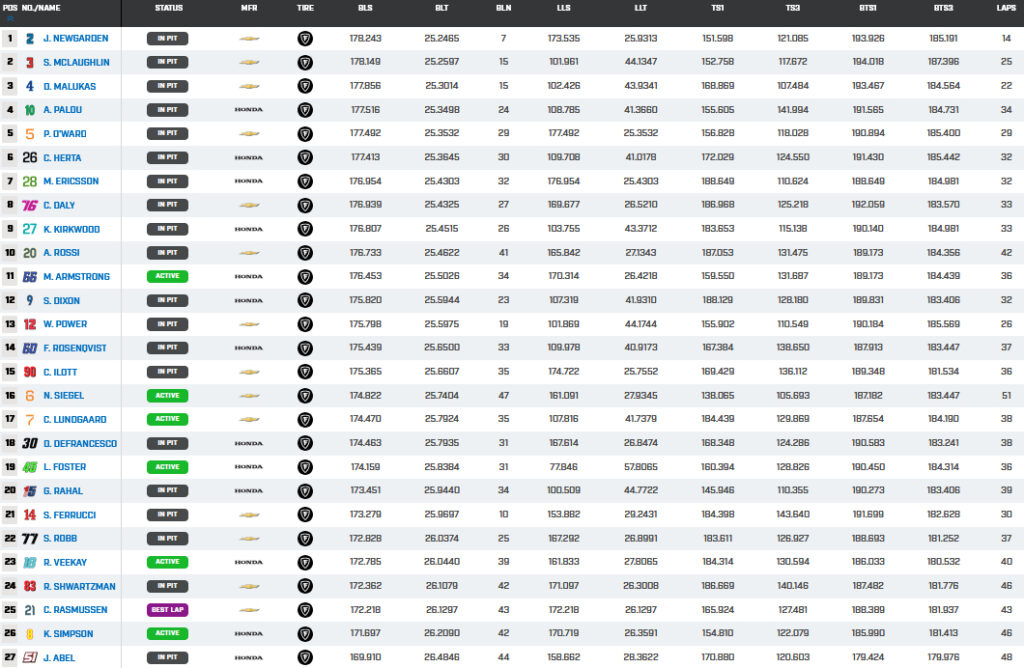This screenshot has height=668, width=1024.
Task: Sort by the NO./NAME column header
Action: (x=41, y=8)
